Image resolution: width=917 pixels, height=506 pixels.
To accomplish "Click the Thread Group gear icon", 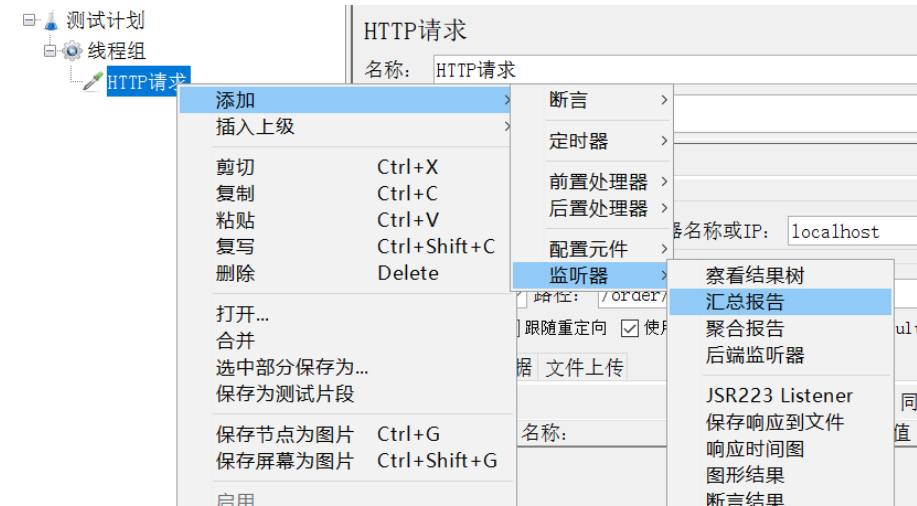I will 72,51.
